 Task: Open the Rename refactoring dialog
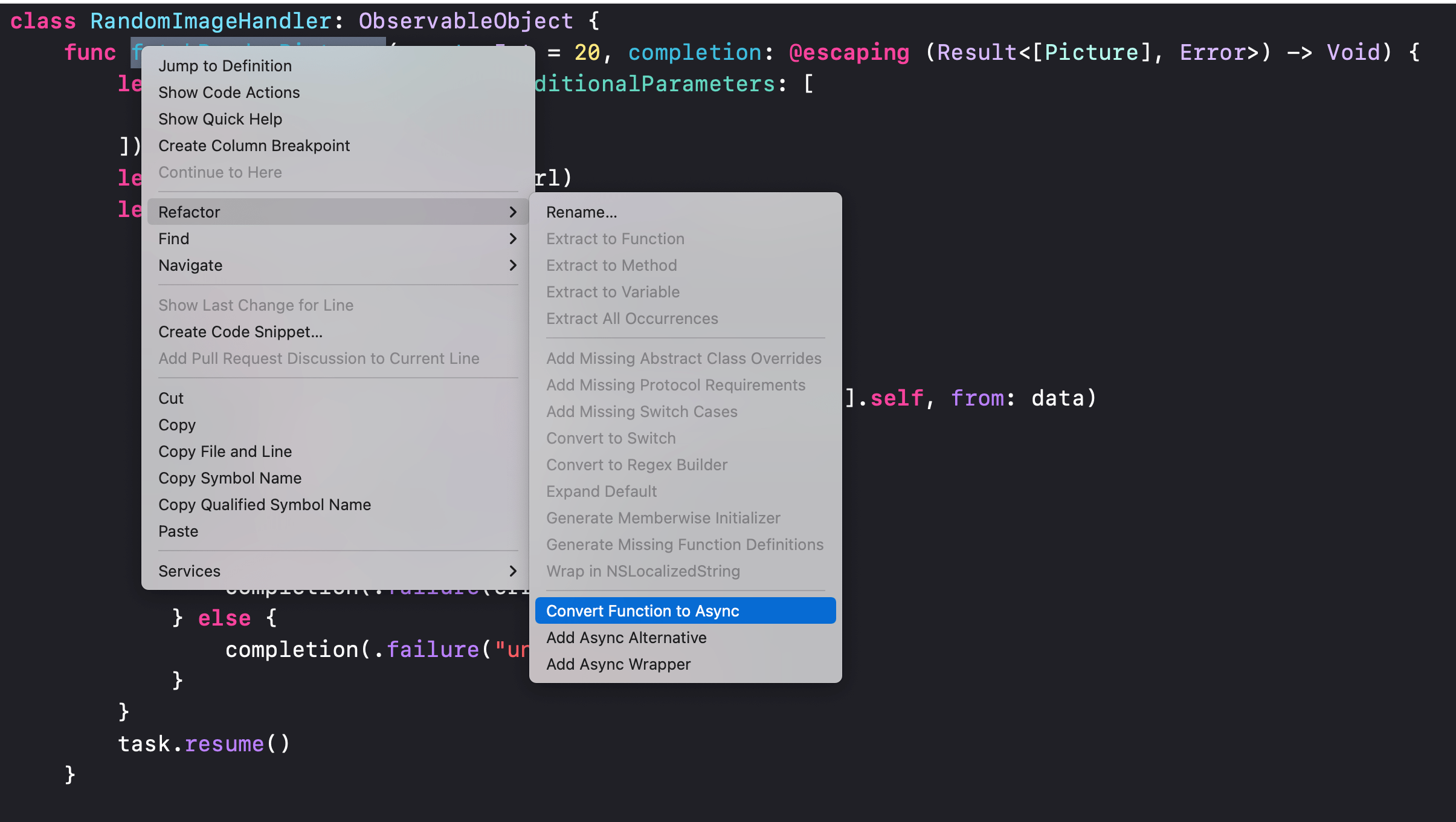581,212
